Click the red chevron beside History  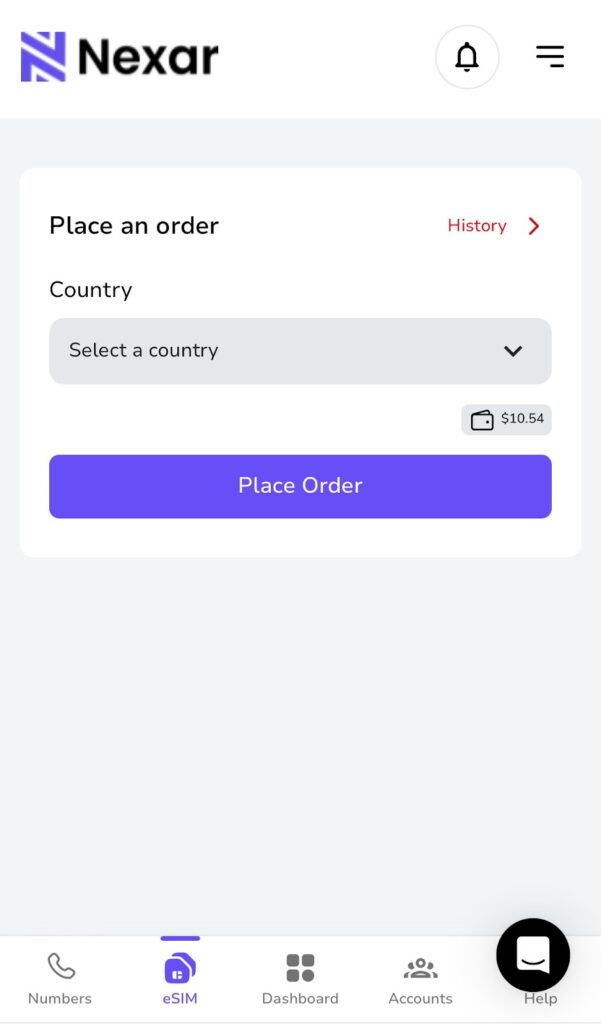[x=534, y=226]
